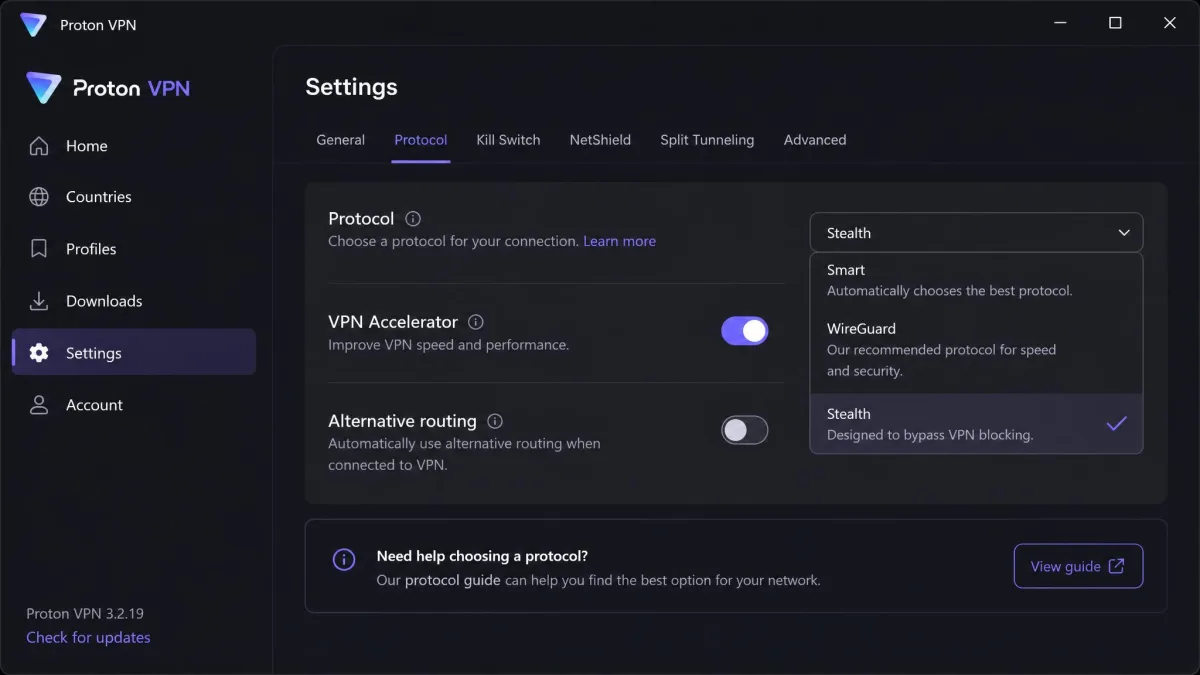The image size is (1200, 675).
Task: Open Account in the sidebar
Action: [134, 405]
